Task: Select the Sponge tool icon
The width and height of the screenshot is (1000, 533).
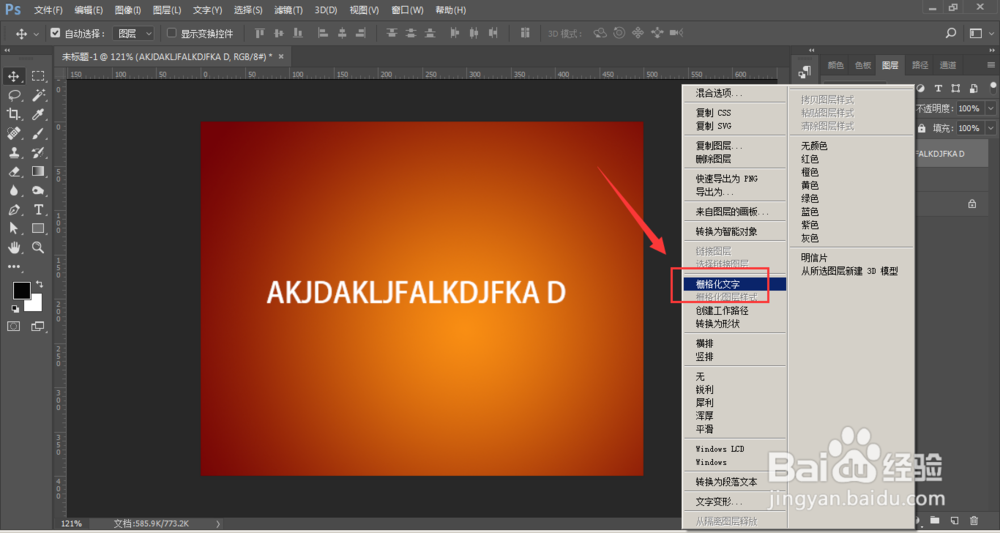Action: click(38, 191)
